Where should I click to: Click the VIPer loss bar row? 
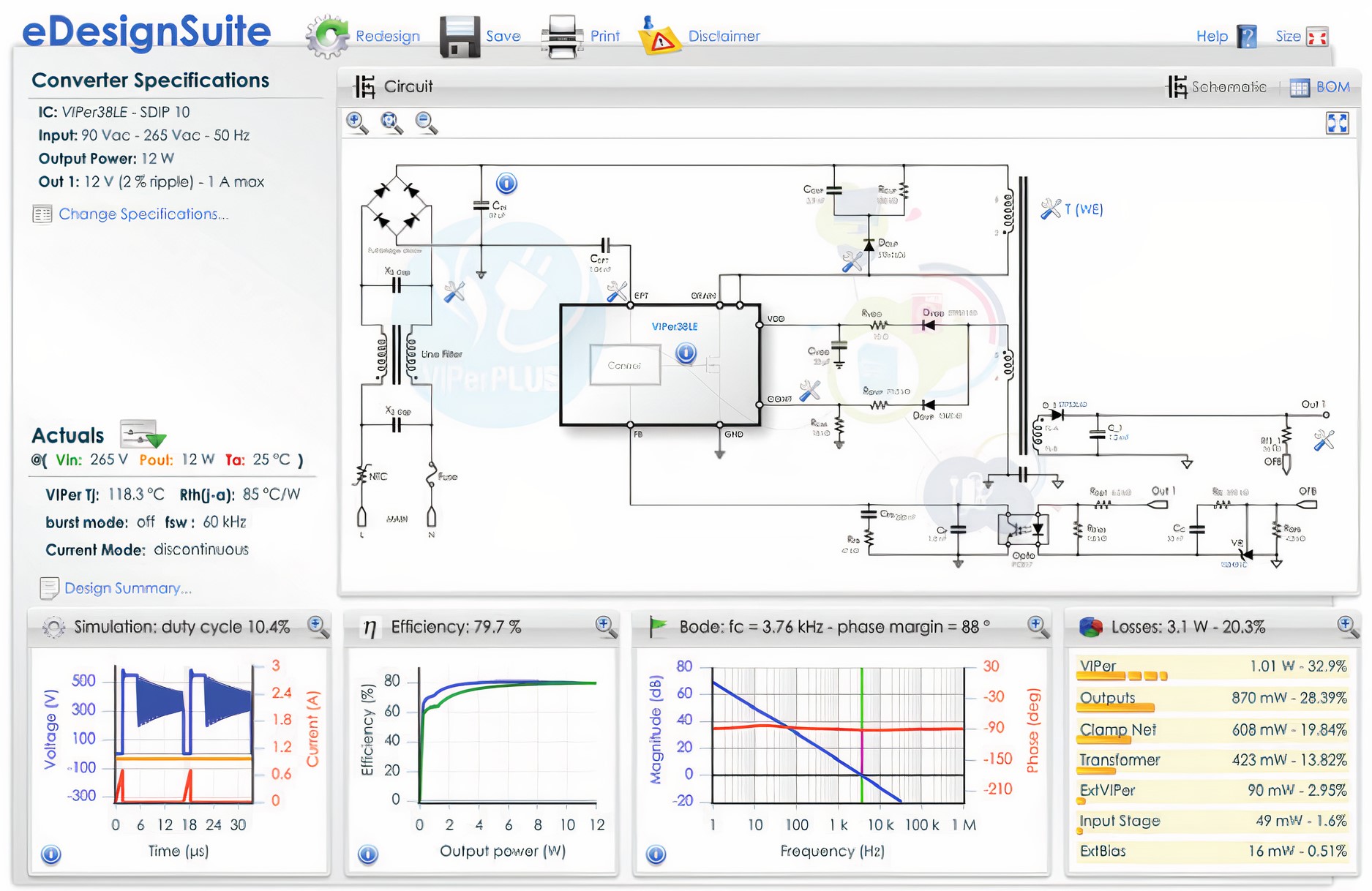tap(1212, 667)
